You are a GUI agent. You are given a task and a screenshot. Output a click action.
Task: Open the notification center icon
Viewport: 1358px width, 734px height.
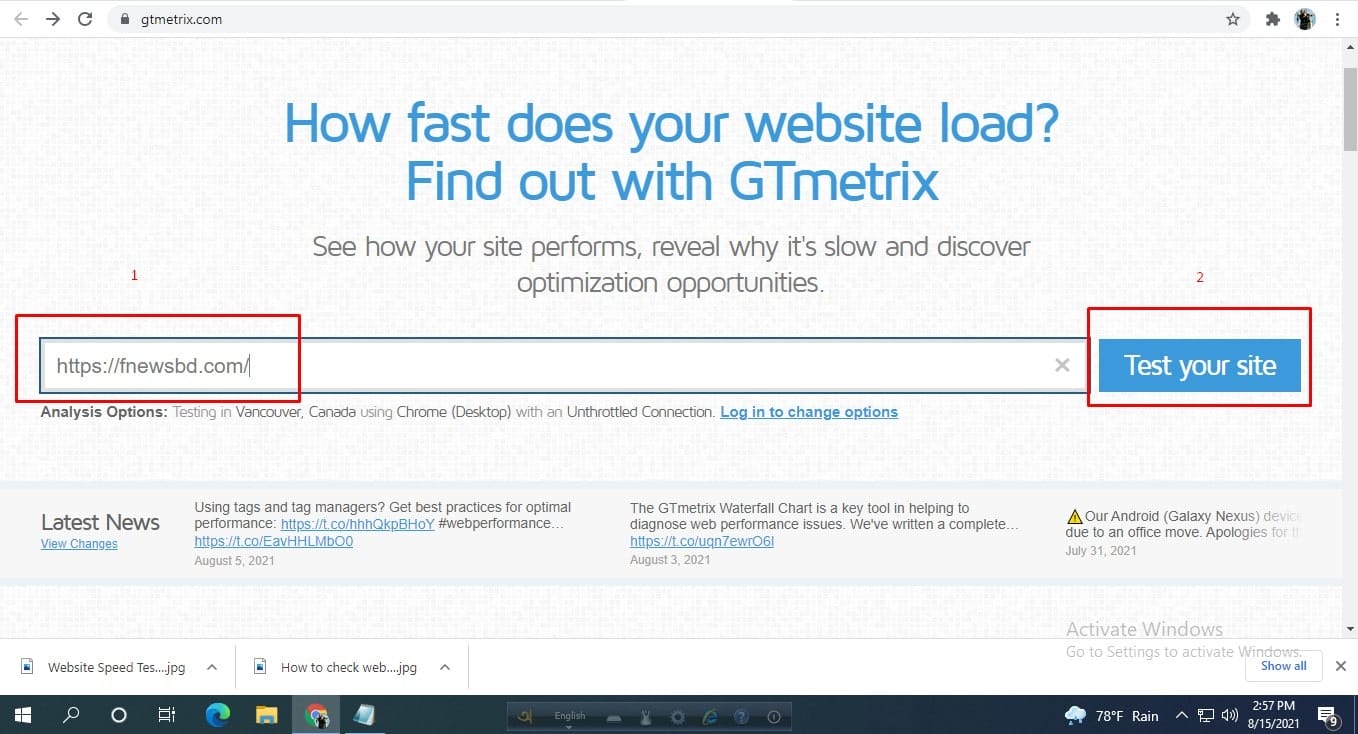point(1328,715)
